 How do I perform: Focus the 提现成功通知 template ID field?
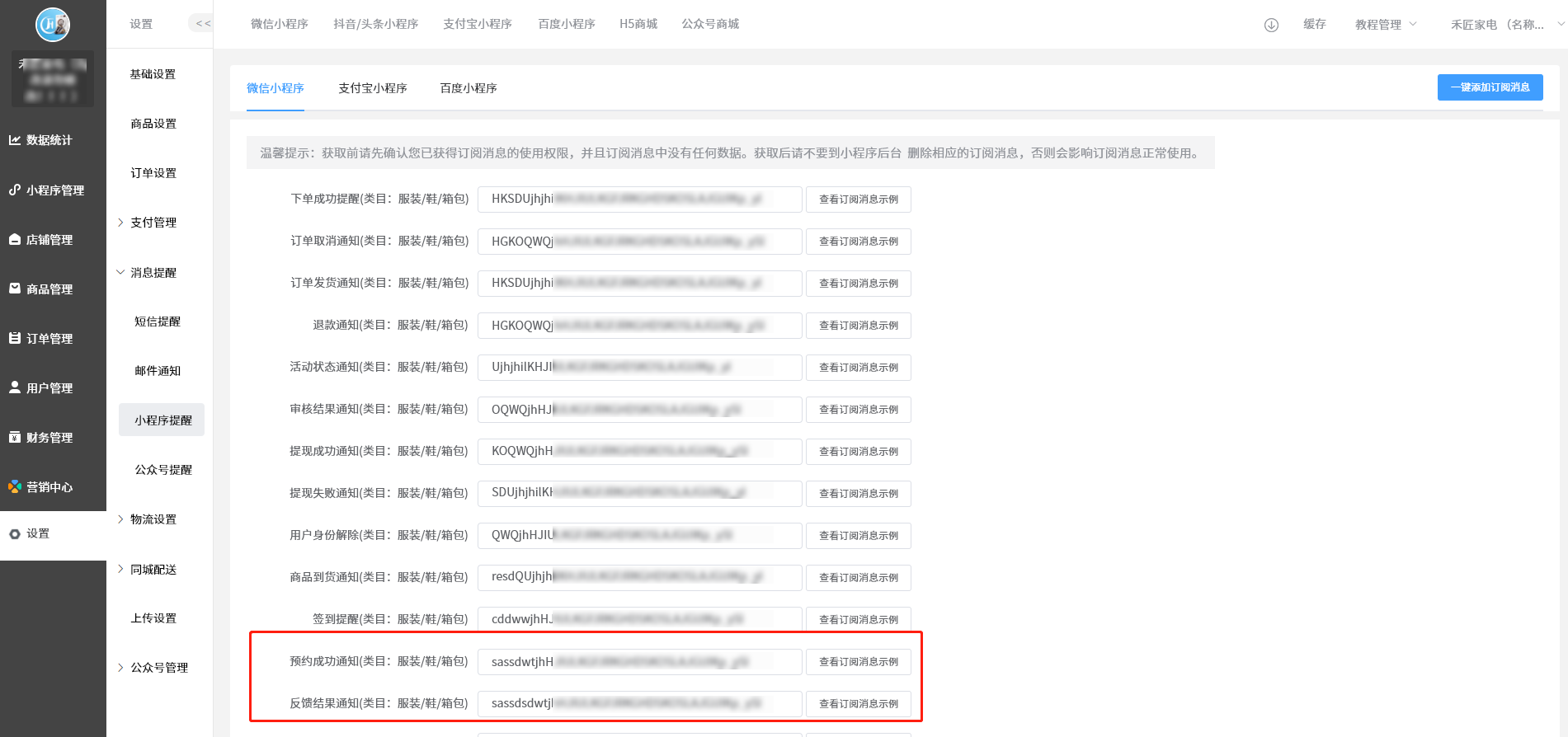640,452
